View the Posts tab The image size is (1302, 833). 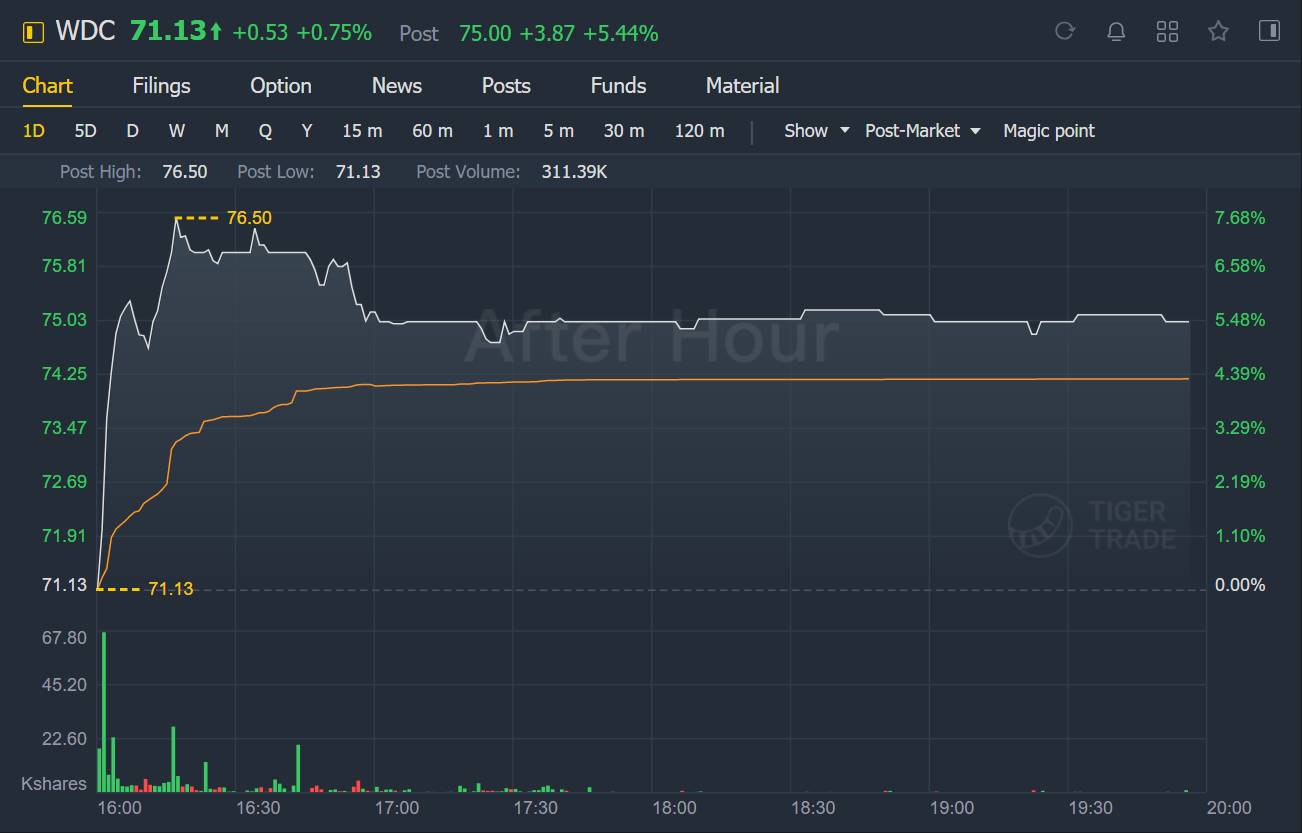point(506,86)
